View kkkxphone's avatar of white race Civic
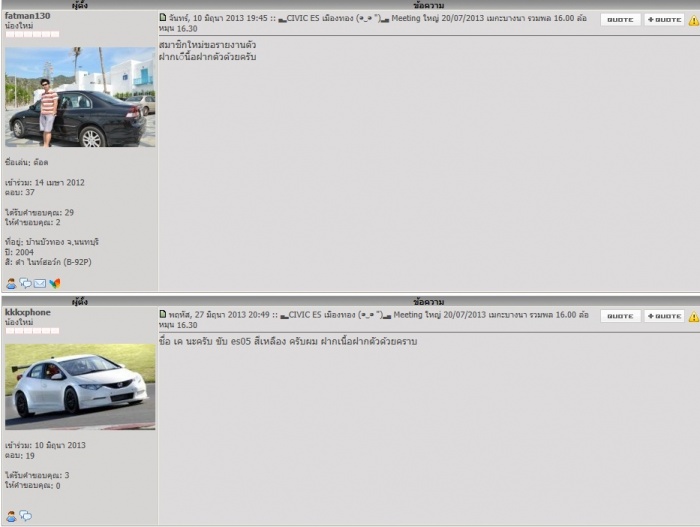Image resolution: width=700 pixels, height=527 pixels. click(x=80, y=387)
